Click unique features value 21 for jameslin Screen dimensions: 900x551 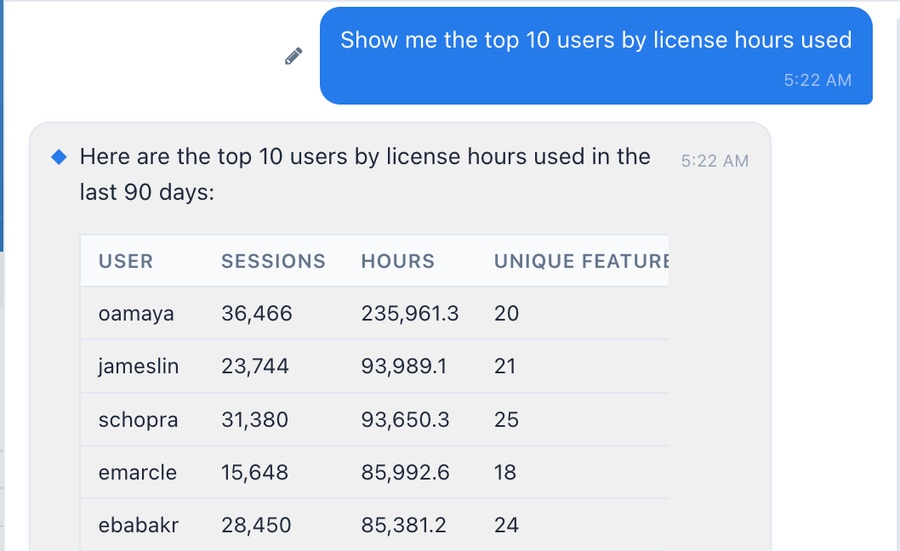505,366
